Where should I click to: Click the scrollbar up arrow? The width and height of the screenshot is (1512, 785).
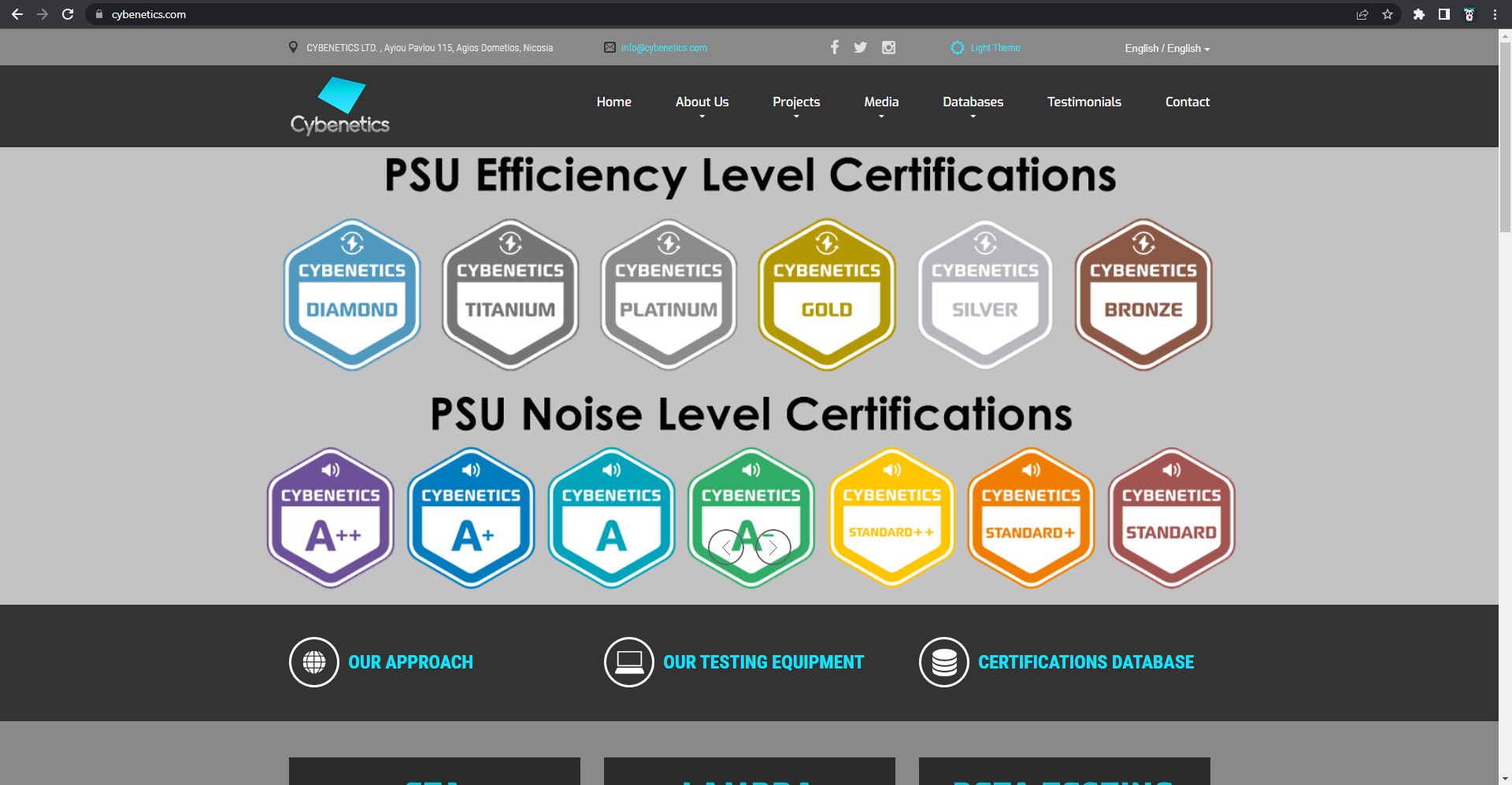click(1505, 35)
